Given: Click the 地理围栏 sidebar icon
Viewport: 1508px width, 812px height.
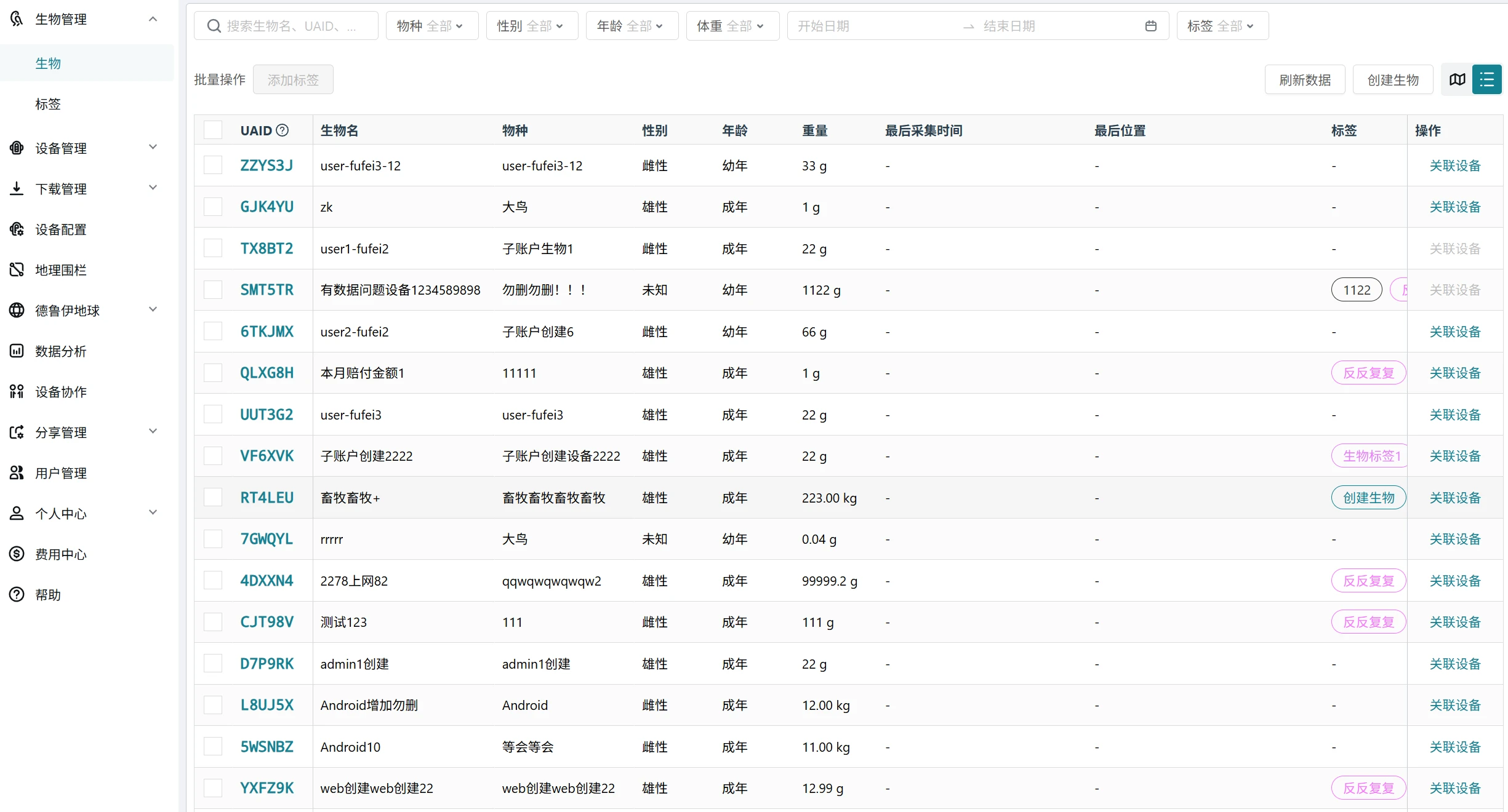Looking at the screenshot, I should pyautogui.click(x=17, y=269).
